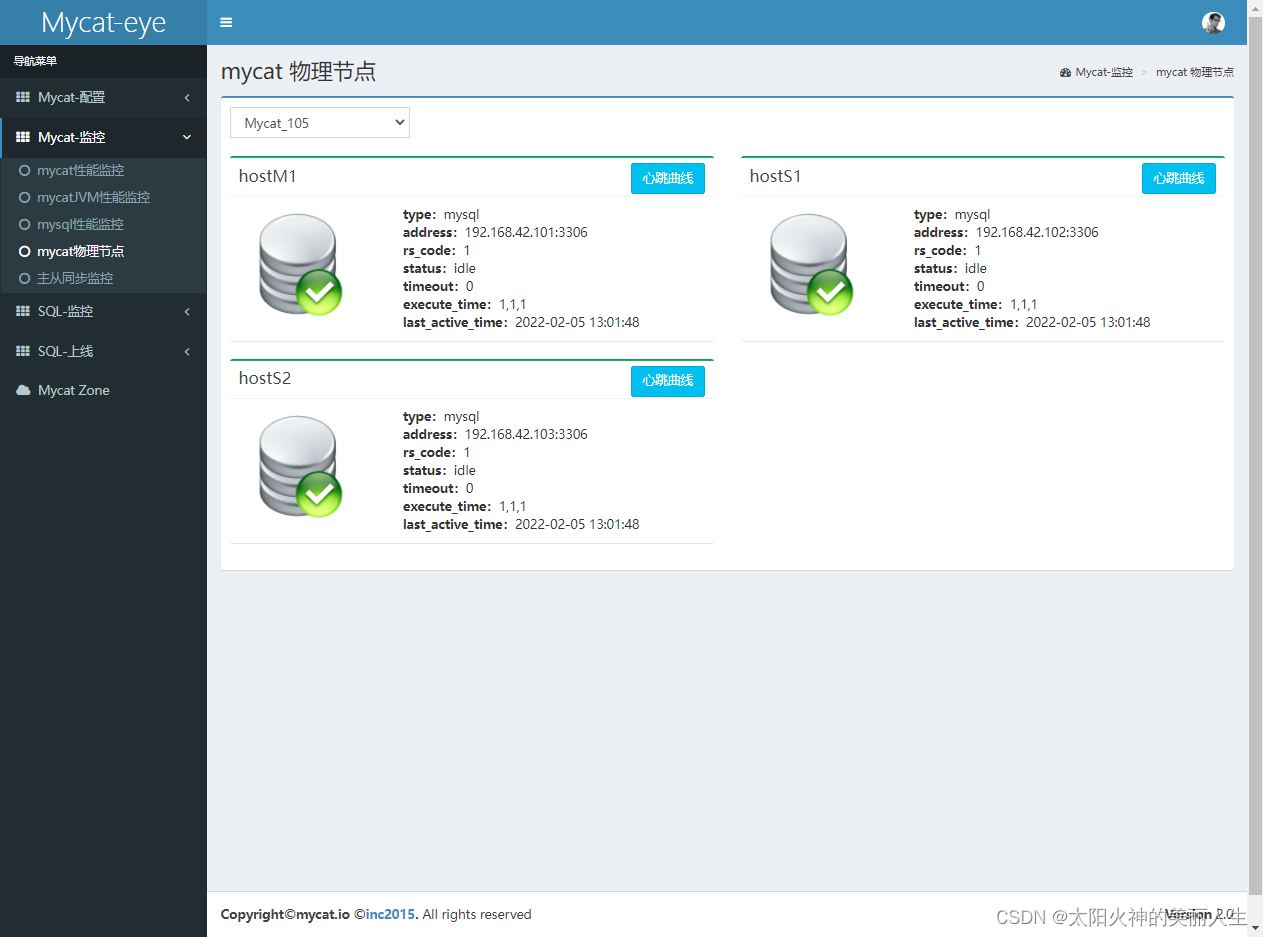Open the Mycat_105 server dropdown
Screen dimensions: 1263x937
tap(320, 123)
